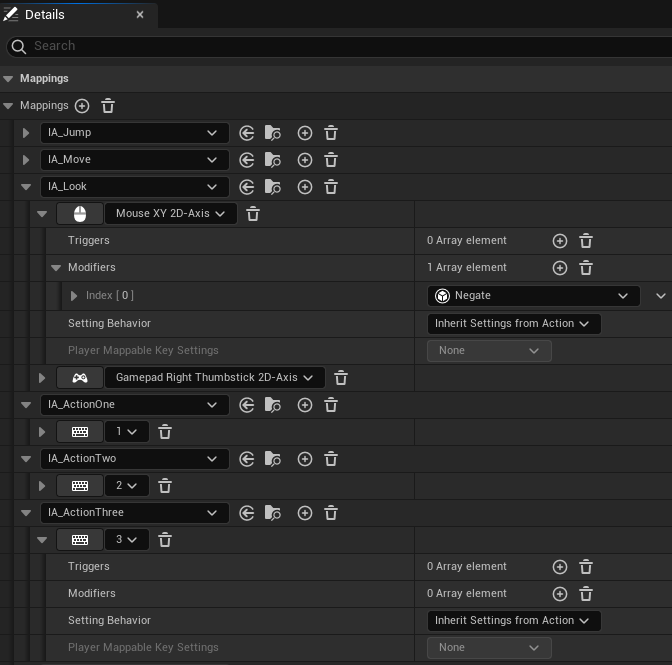This screenshot has width=672, height=665.
Task: Expand the IA_Jump mapping row
Action: [26, 133]
